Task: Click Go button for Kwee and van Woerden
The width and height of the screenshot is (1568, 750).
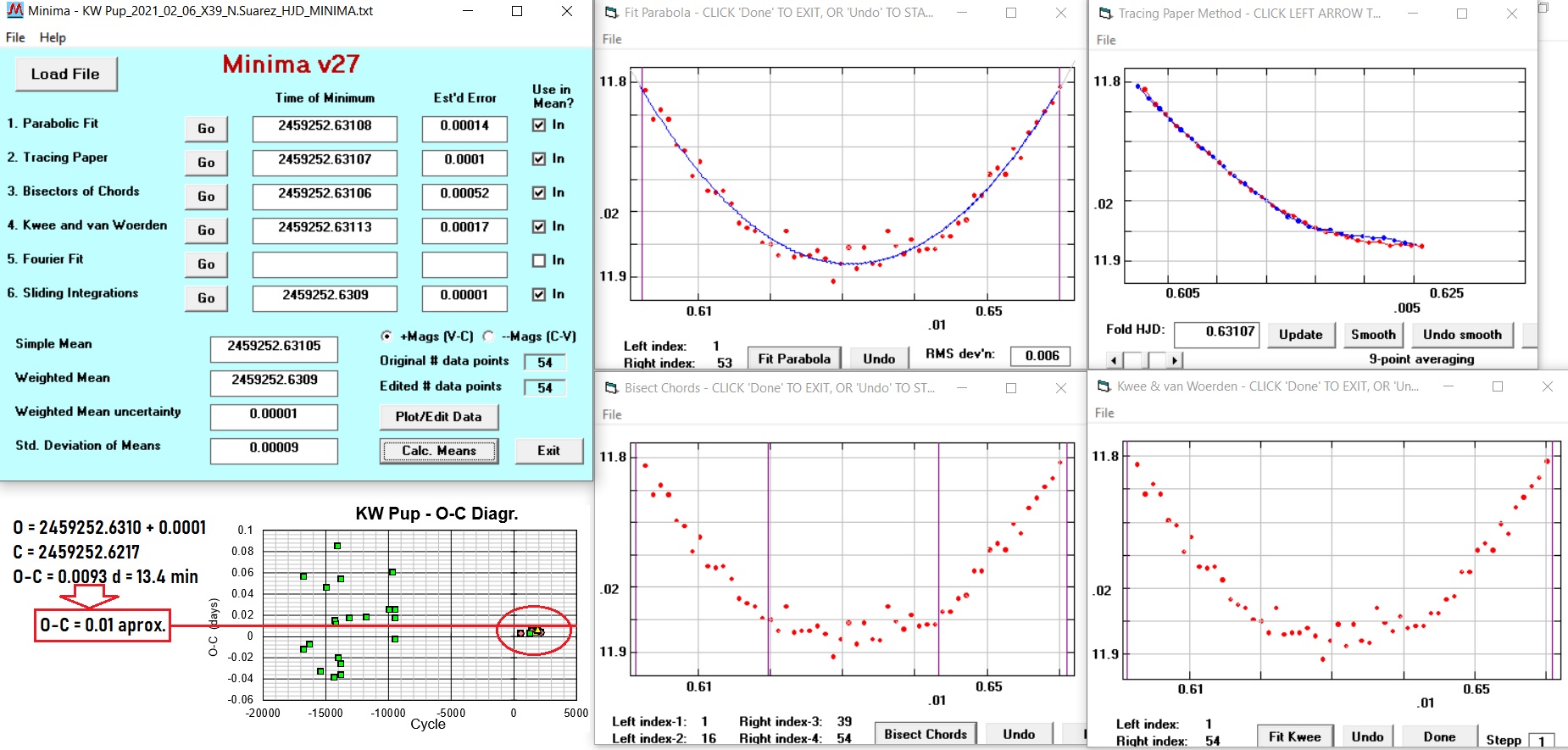Action: (x=206, y=231)
